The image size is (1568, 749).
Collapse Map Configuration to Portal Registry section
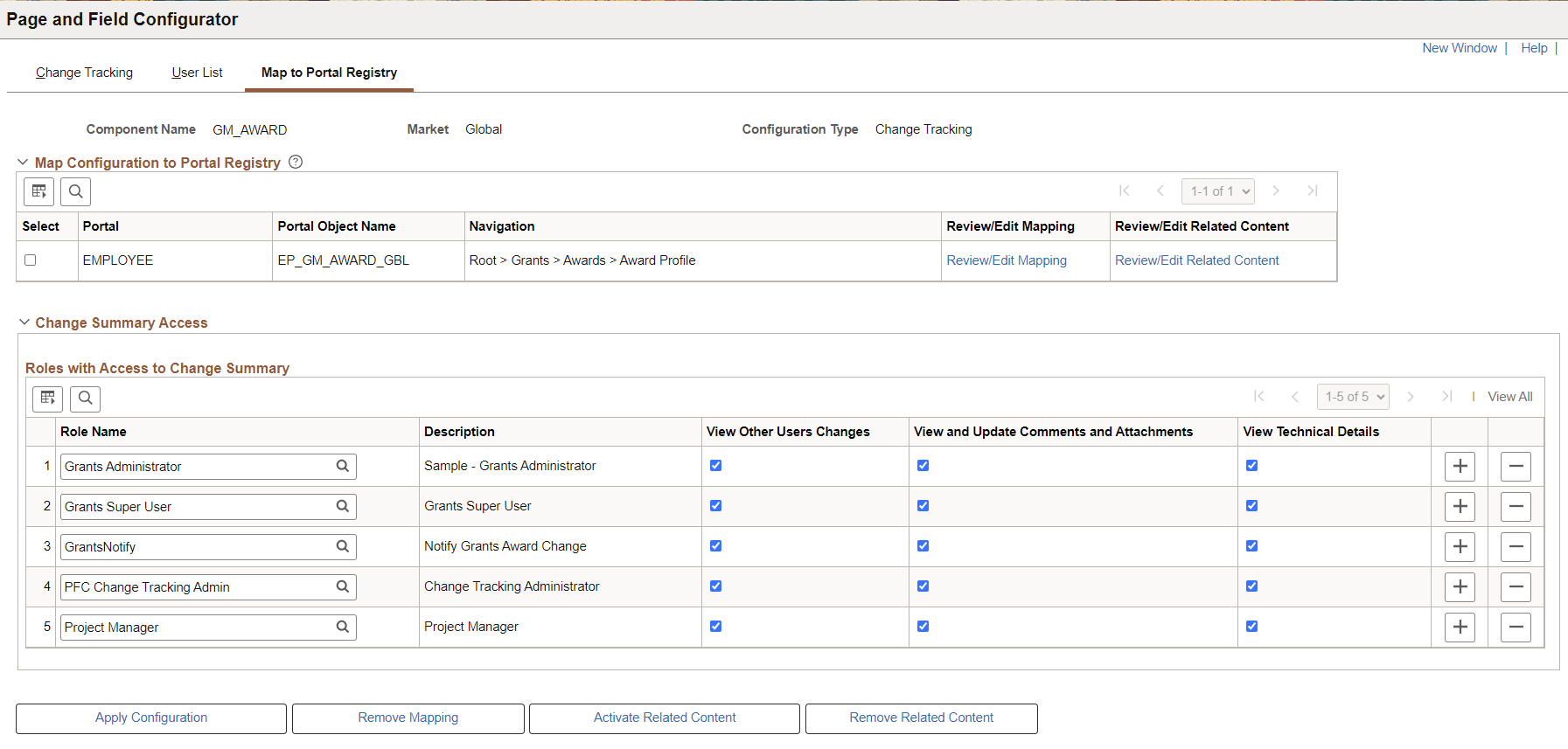pyautogui.click(x=23, y=163)
